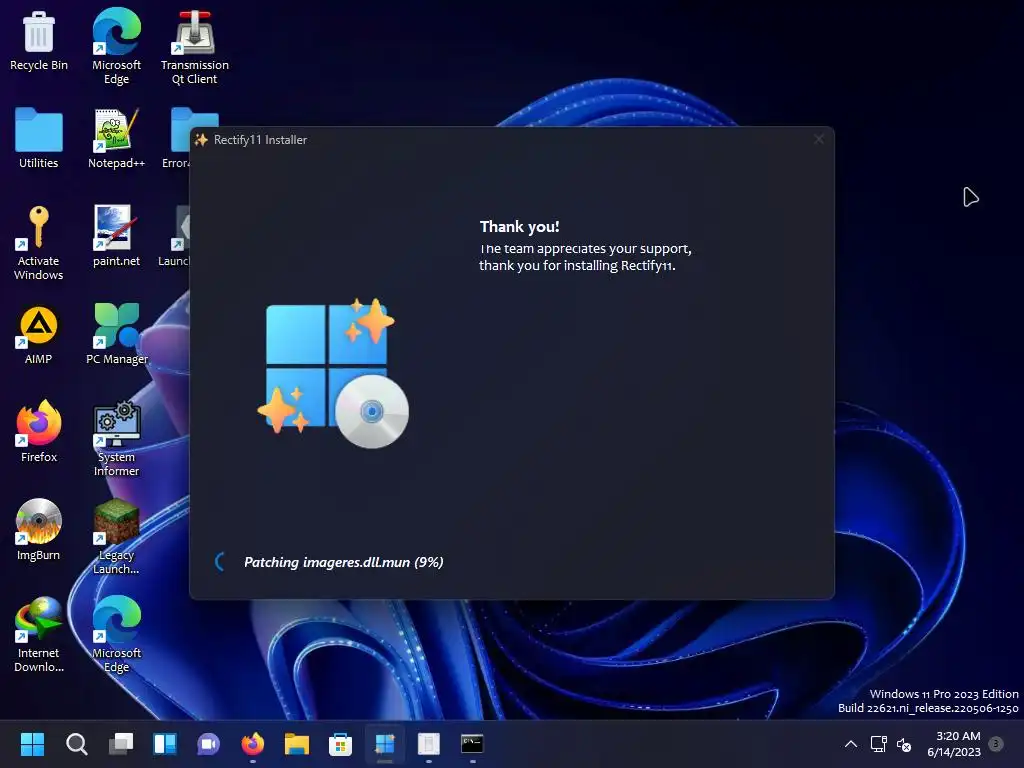Open the Activate Windows key shortcut
Image resolution: width=1024 pixels, height=768 pixels.
click(x=39, y=243)
